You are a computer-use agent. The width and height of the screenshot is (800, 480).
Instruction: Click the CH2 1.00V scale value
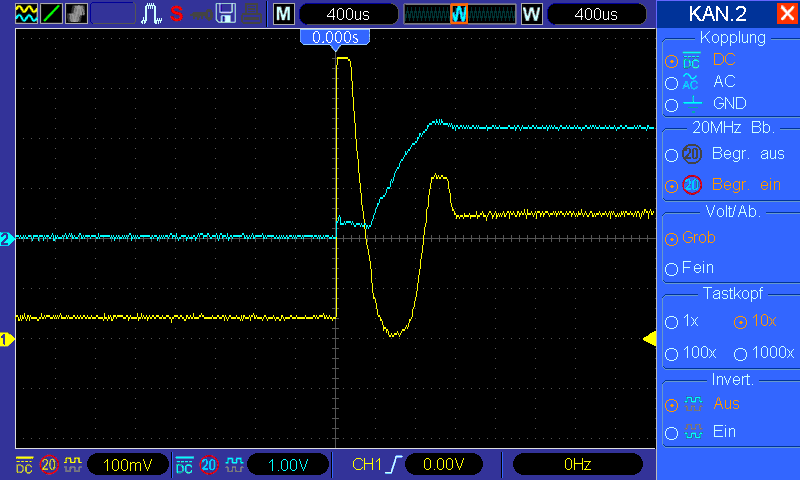(288, 465)
